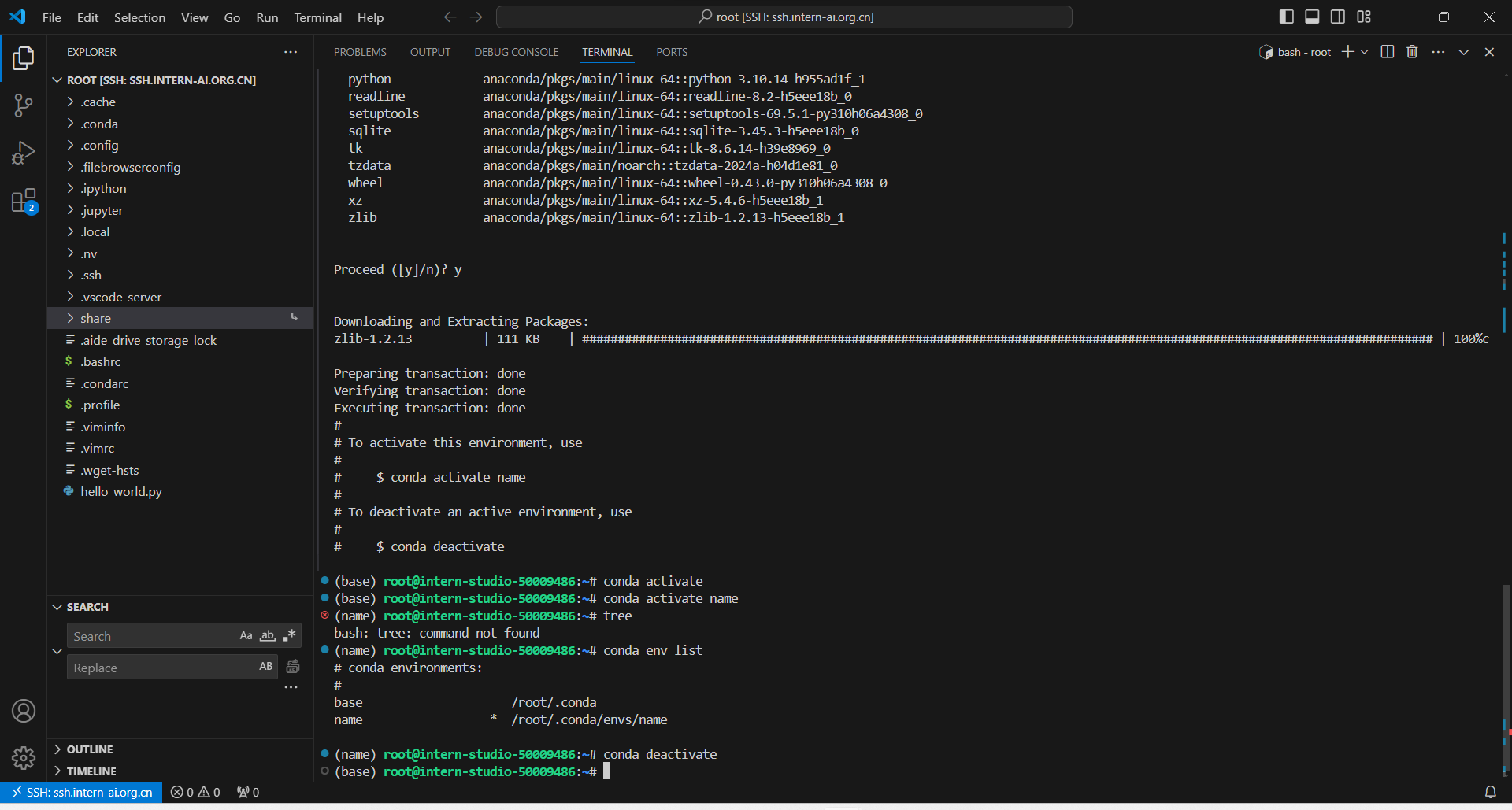Open Explorer views and more actions
Image resolution: width=1512 pixels, height=810 pixels.
(291, 52)
